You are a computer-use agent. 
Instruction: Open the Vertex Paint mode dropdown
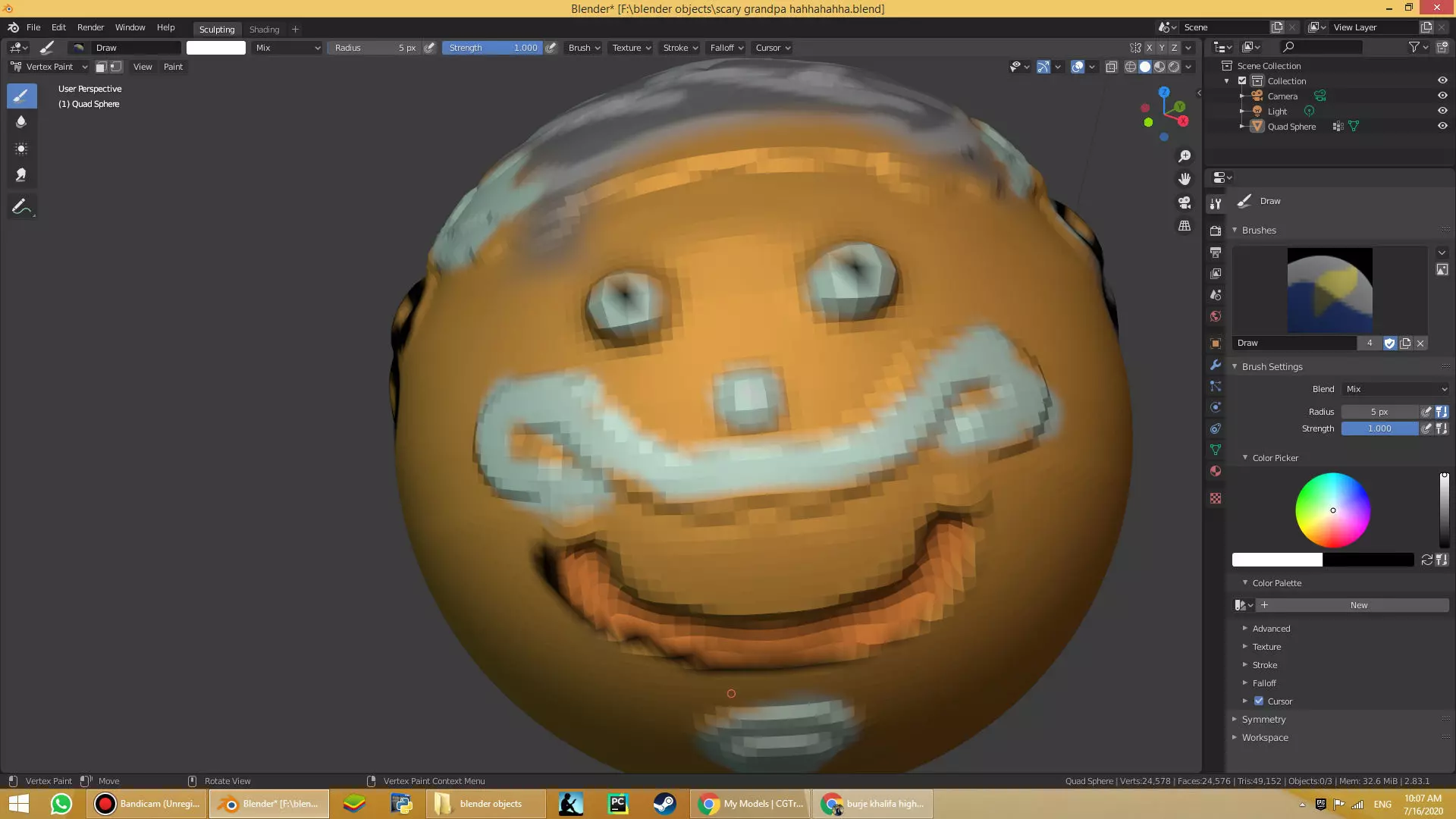click(x=50, y=67)
